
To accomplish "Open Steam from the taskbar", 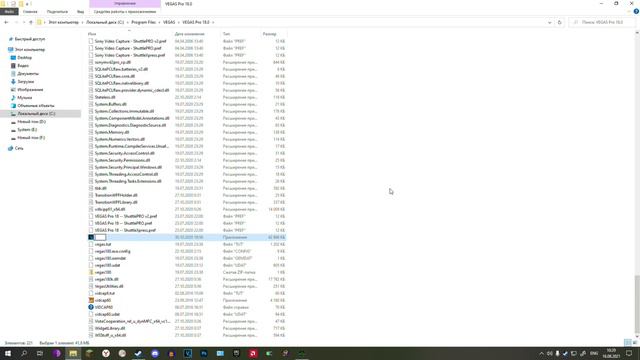I will (138, 353).
